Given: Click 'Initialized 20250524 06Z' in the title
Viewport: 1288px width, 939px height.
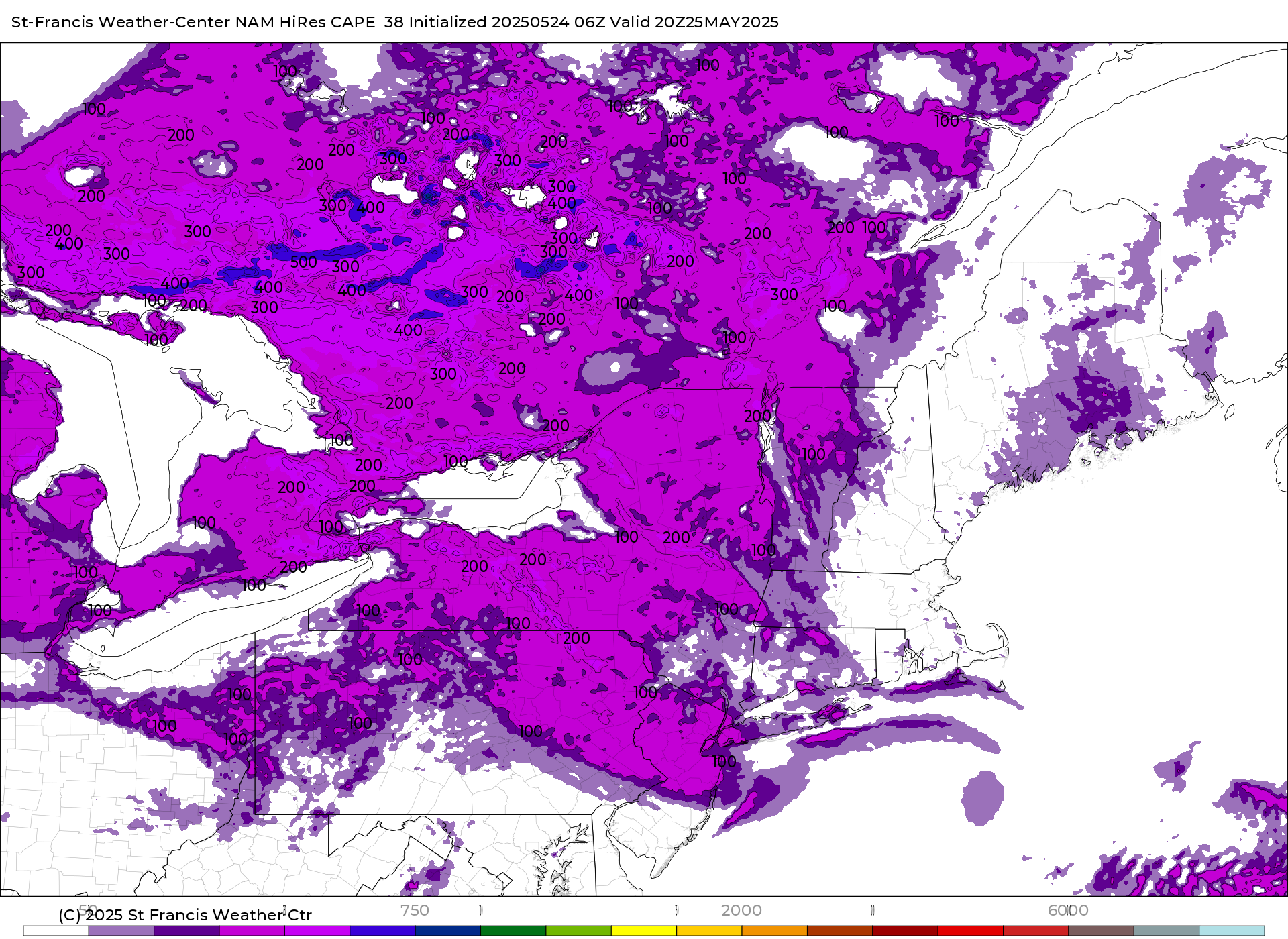Looking at the screenshot, I should coord(506,22).
